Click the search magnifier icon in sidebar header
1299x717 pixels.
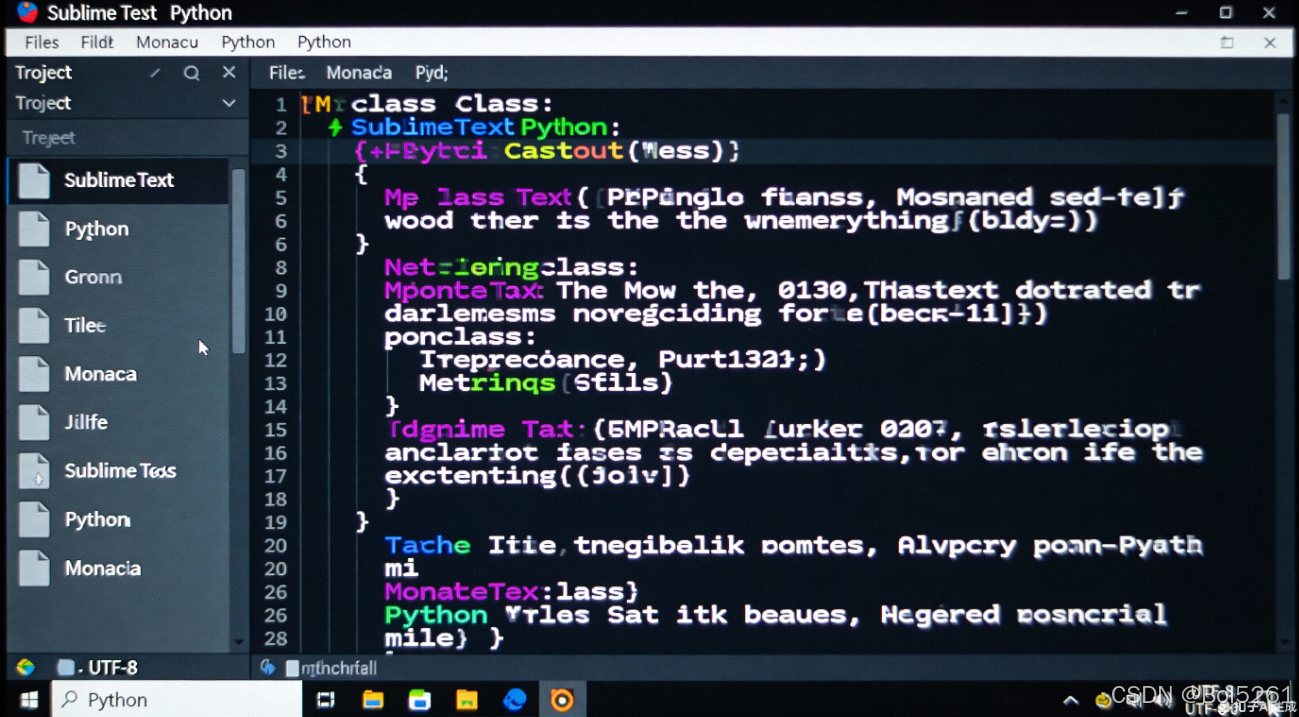pyautogui.click(x=191, y=73)
